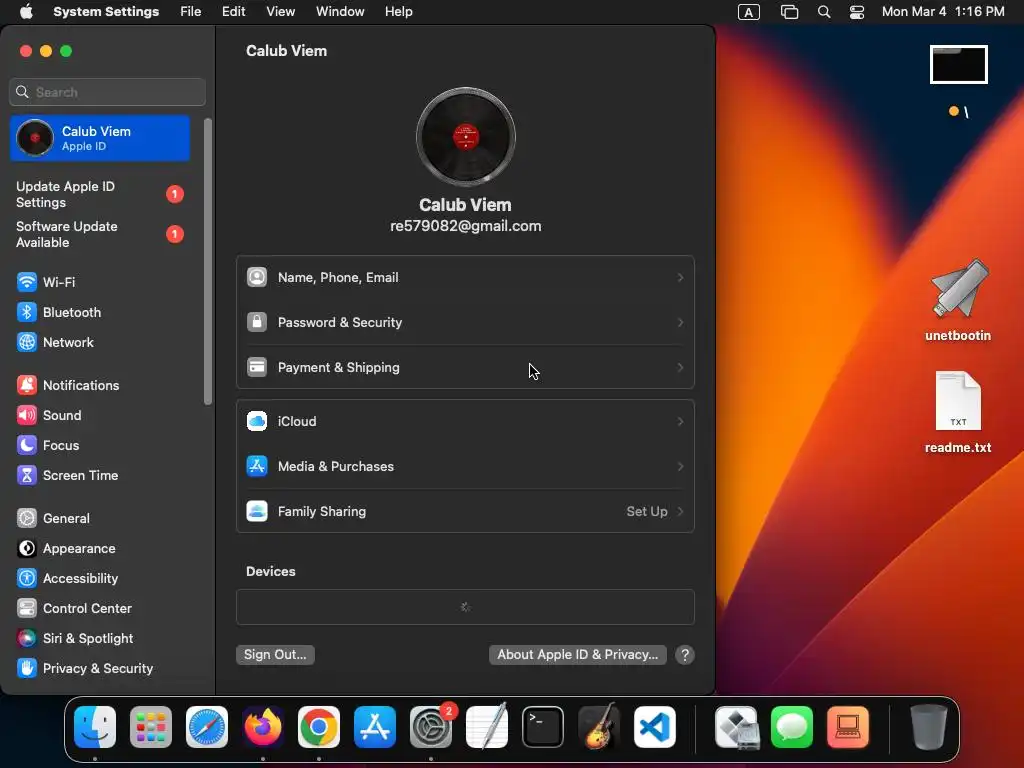Select Sound in the sidebar

[49, 415]
